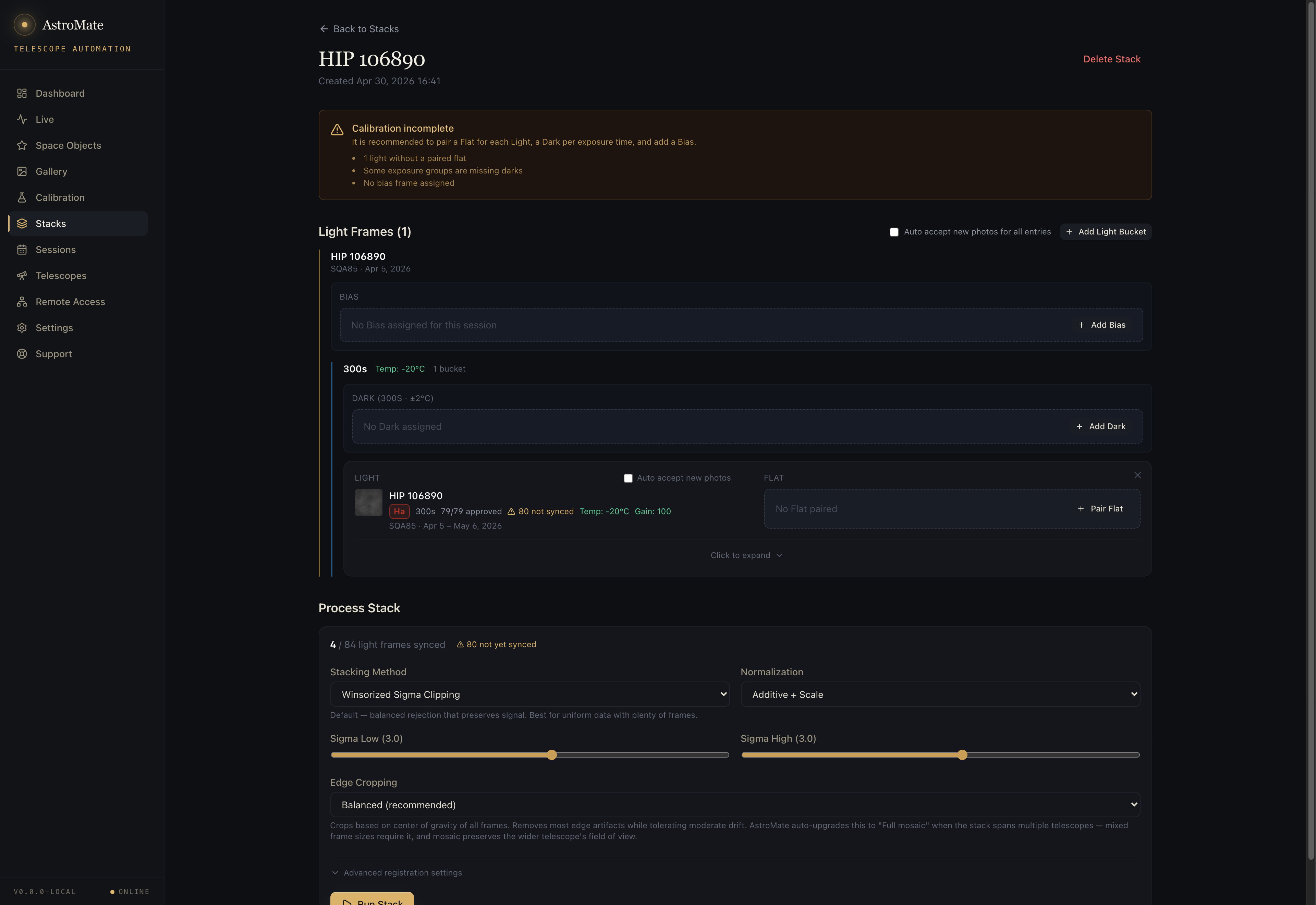Click the Gallery image icon
1316x905 pixels.
(x=22, y=171)
